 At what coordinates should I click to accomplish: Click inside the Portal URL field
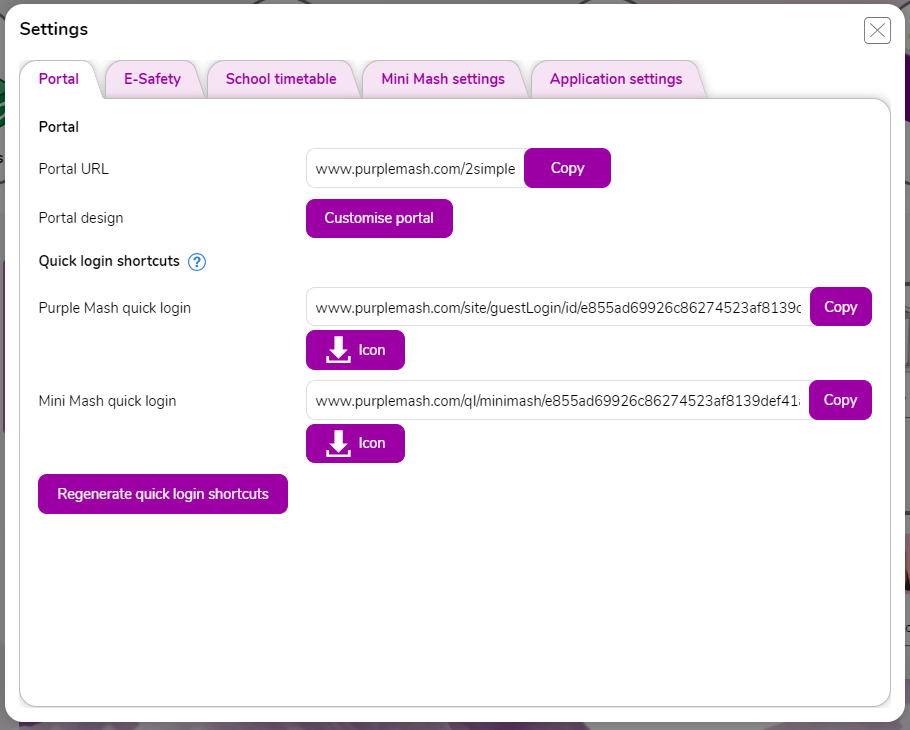pyautogui.click(x=415, y=169)
